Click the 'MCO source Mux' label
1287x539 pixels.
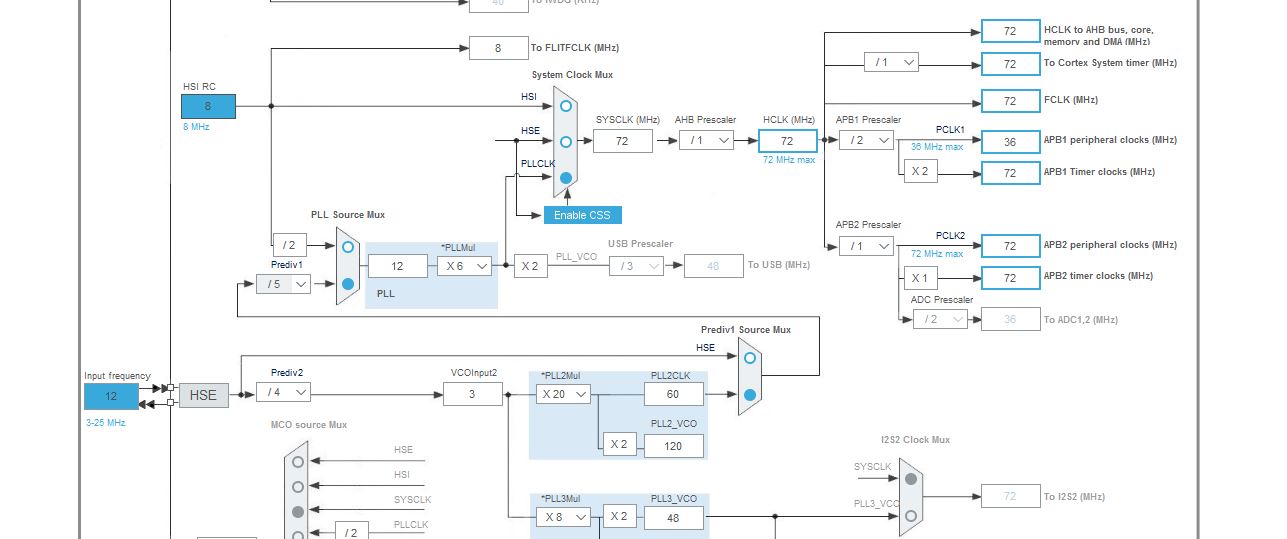[x=309, y=425]
